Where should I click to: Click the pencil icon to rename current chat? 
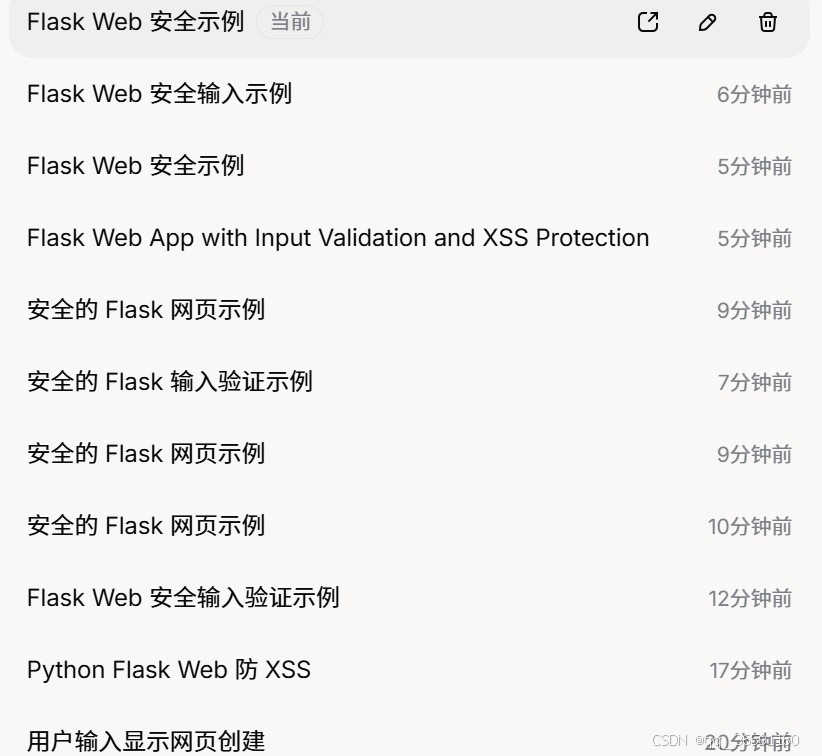tap(707, 22)
